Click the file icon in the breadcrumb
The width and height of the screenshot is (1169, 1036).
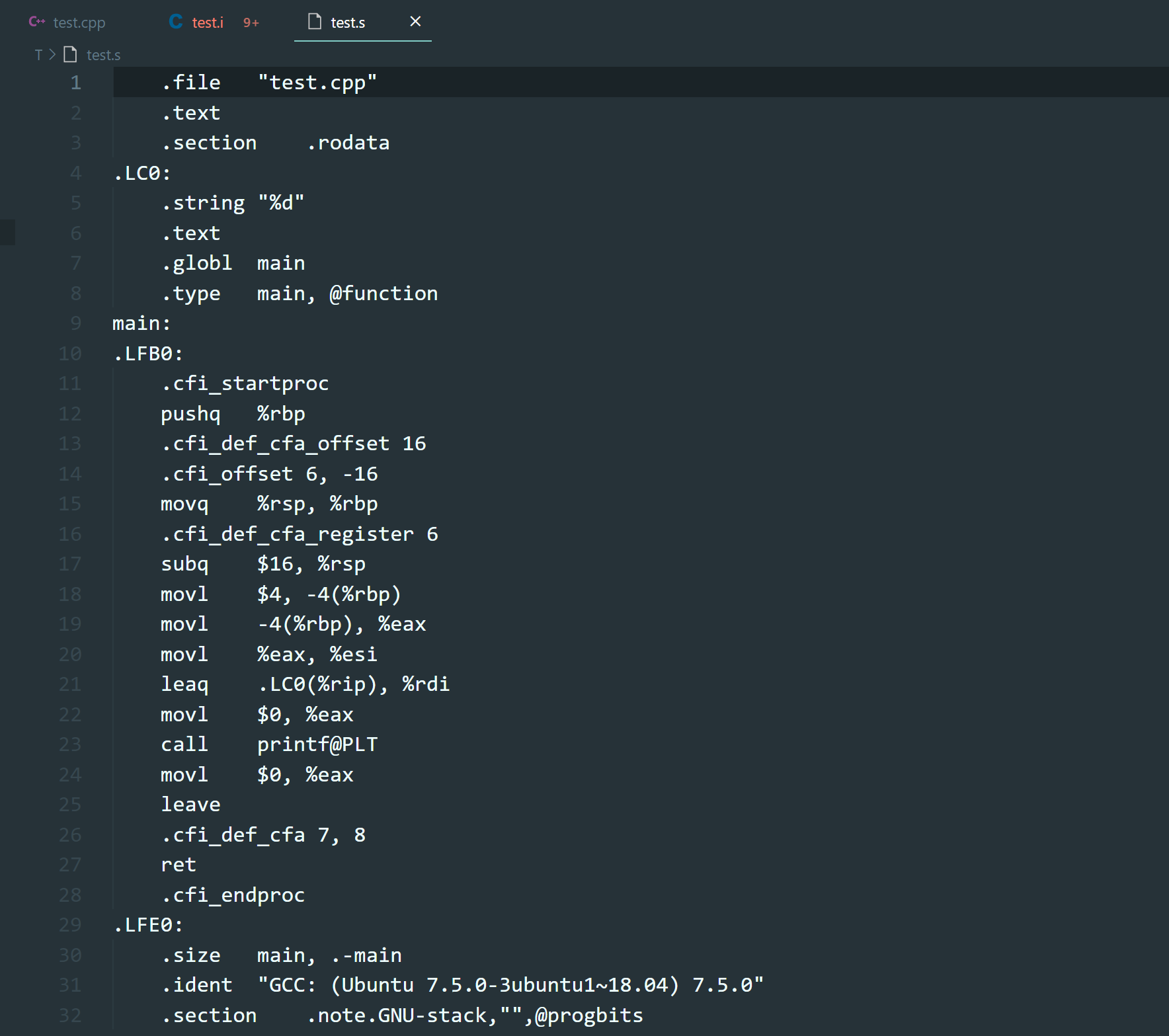tap(70, 54)
